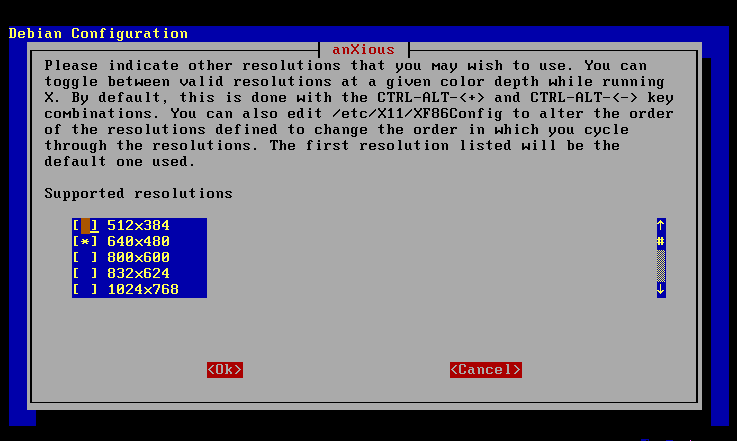Click the 'Supported resolutions' list heading
Image resolution: width=737 pixels, height=441 pixels.
tap(138, 193)
